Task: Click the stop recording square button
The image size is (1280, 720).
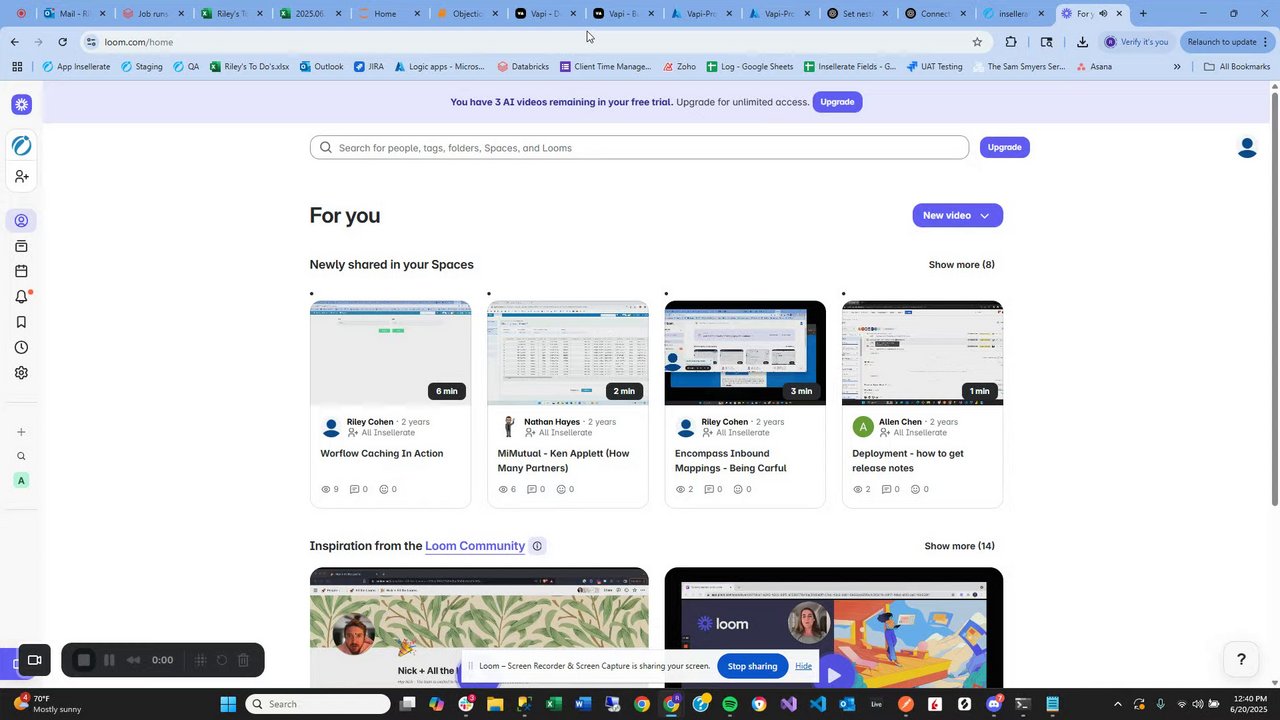Action: pos(84,660)
